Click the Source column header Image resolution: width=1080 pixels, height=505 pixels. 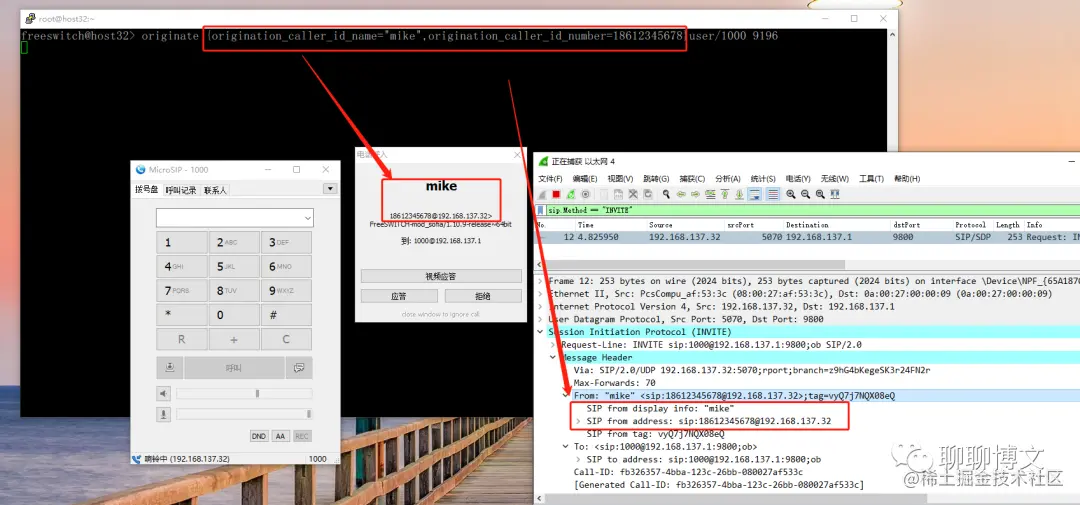pyautogui.click(x=661, y=225)
